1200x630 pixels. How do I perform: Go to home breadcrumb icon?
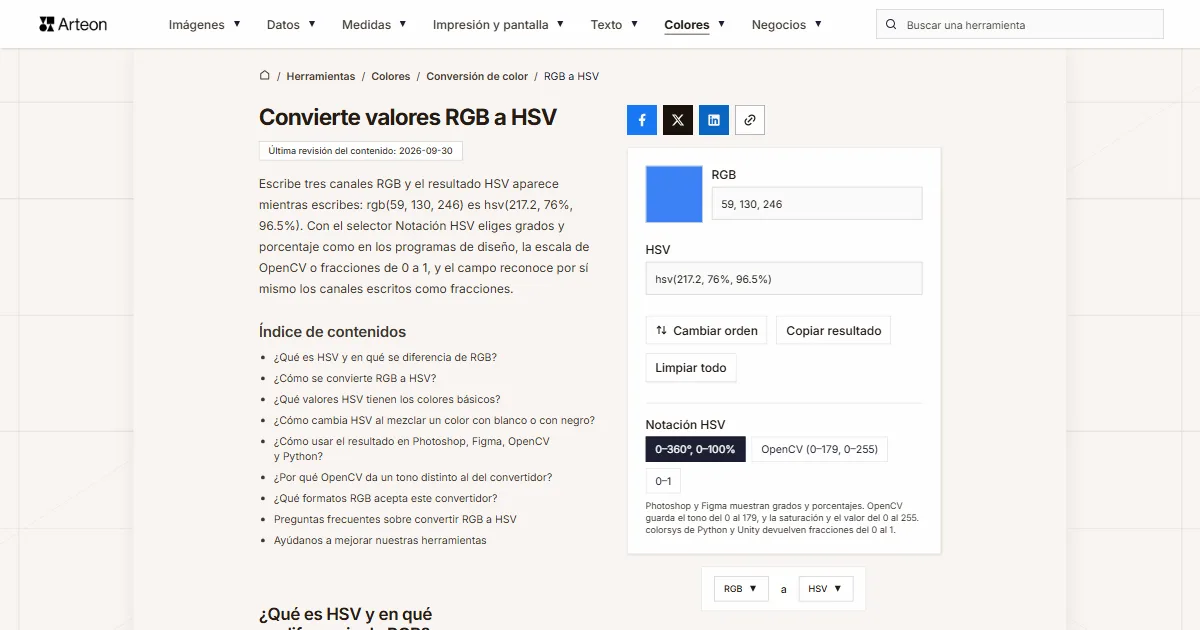(265, 76)
